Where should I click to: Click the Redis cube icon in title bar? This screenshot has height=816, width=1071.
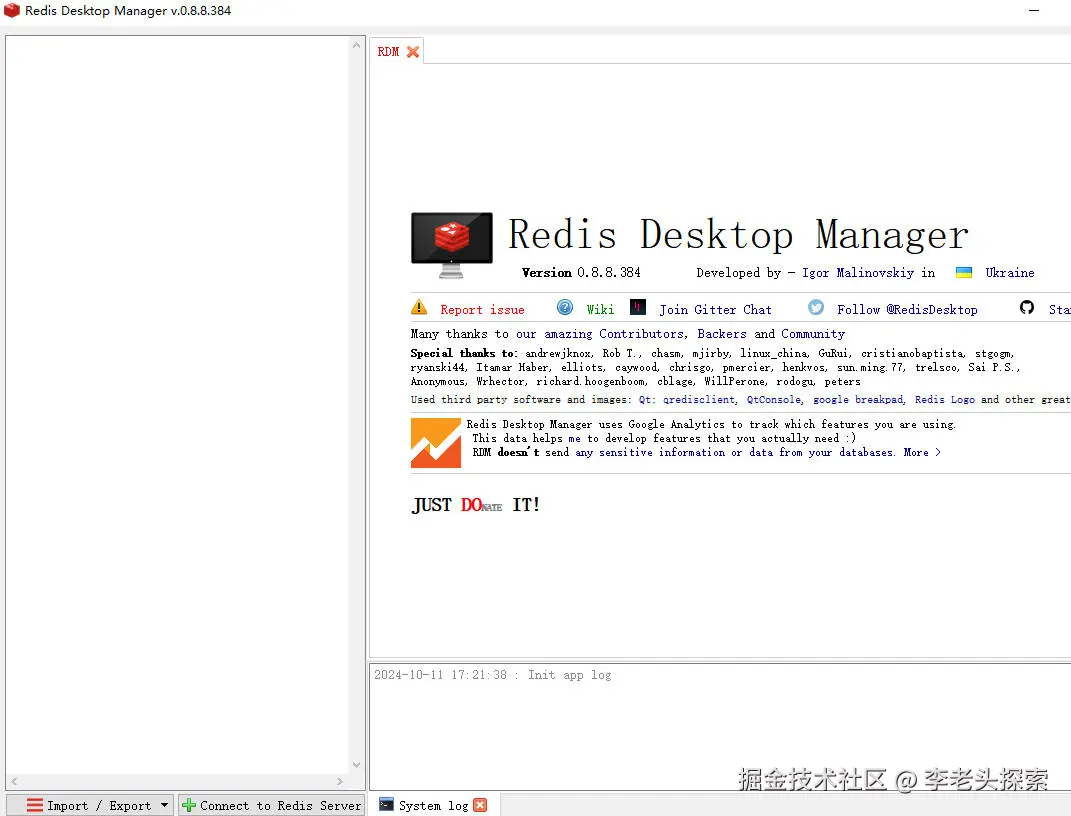(12, 10)
